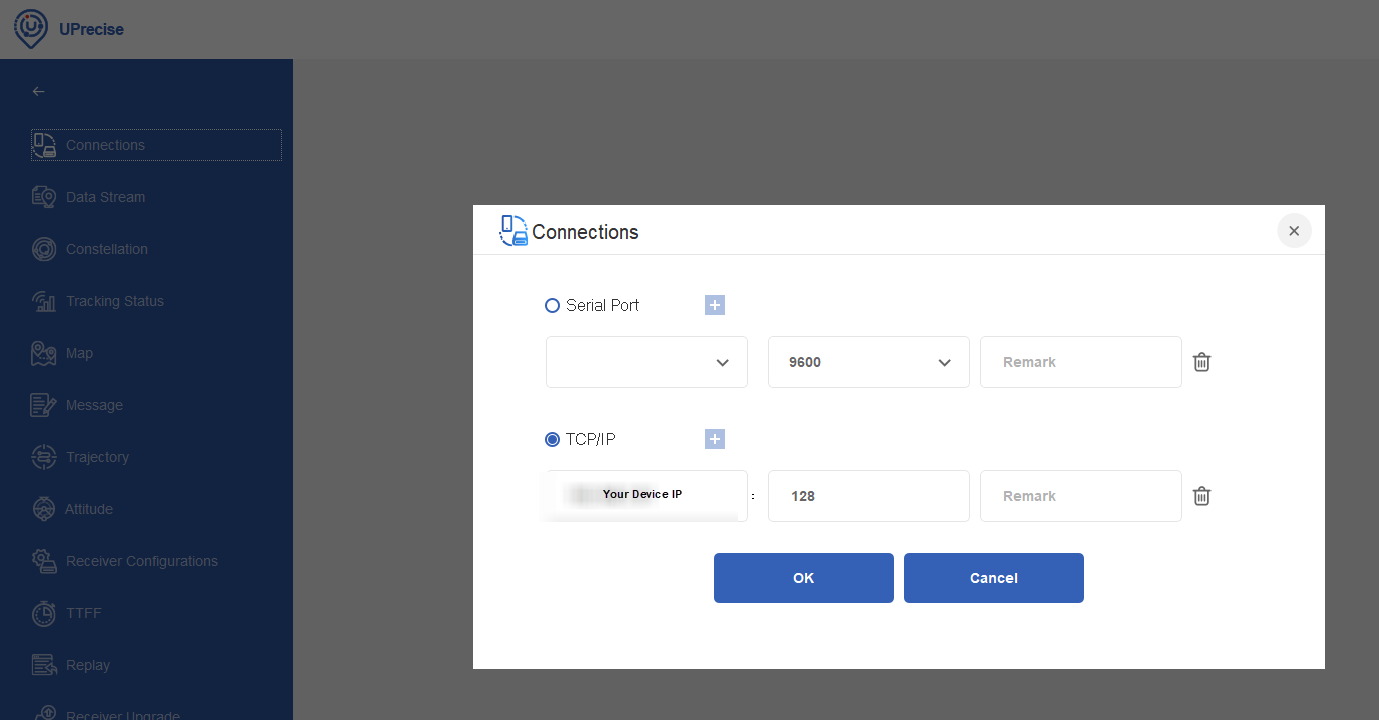Viewport: 1379px width, 720px height.
Task: Click the Attitude sidebar icon
Action: coord(44,509)
